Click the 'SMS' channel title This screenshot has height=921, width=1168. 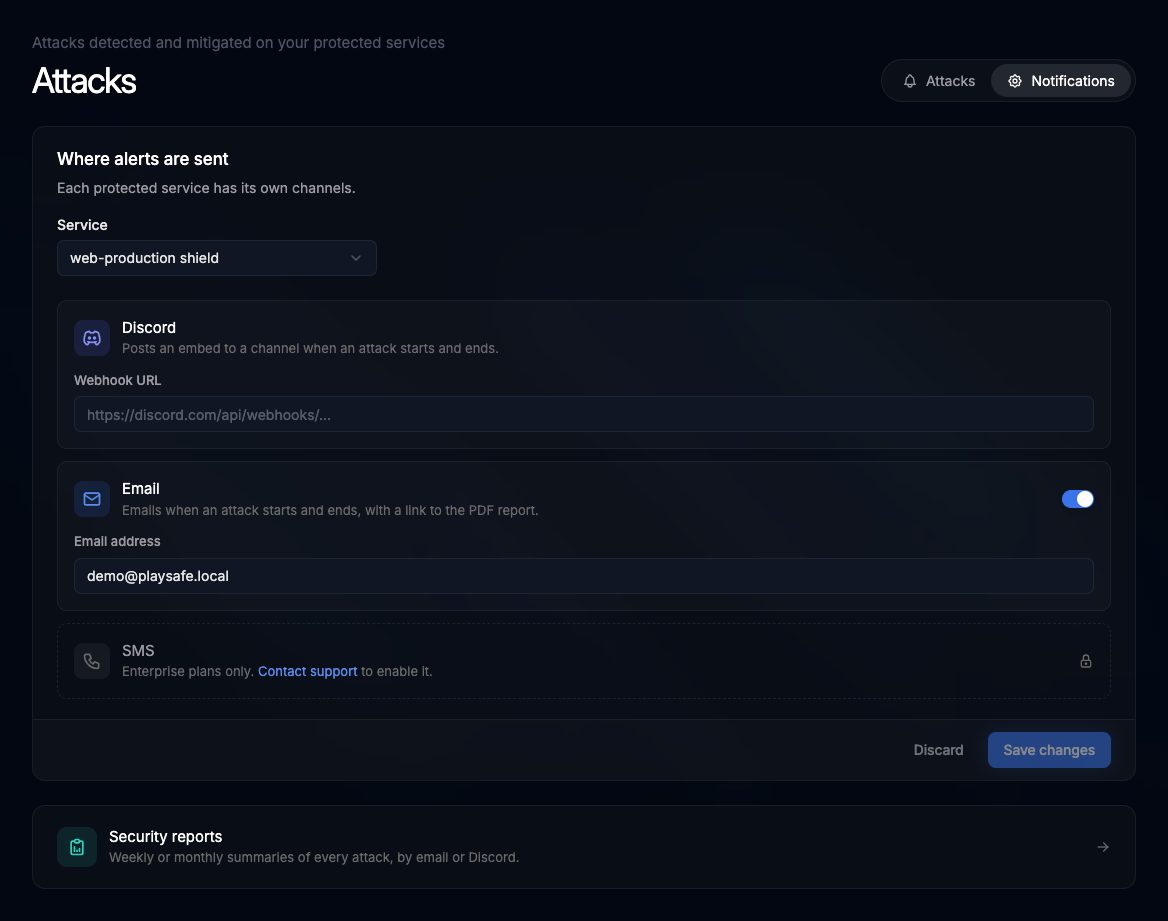click(138, 651)
